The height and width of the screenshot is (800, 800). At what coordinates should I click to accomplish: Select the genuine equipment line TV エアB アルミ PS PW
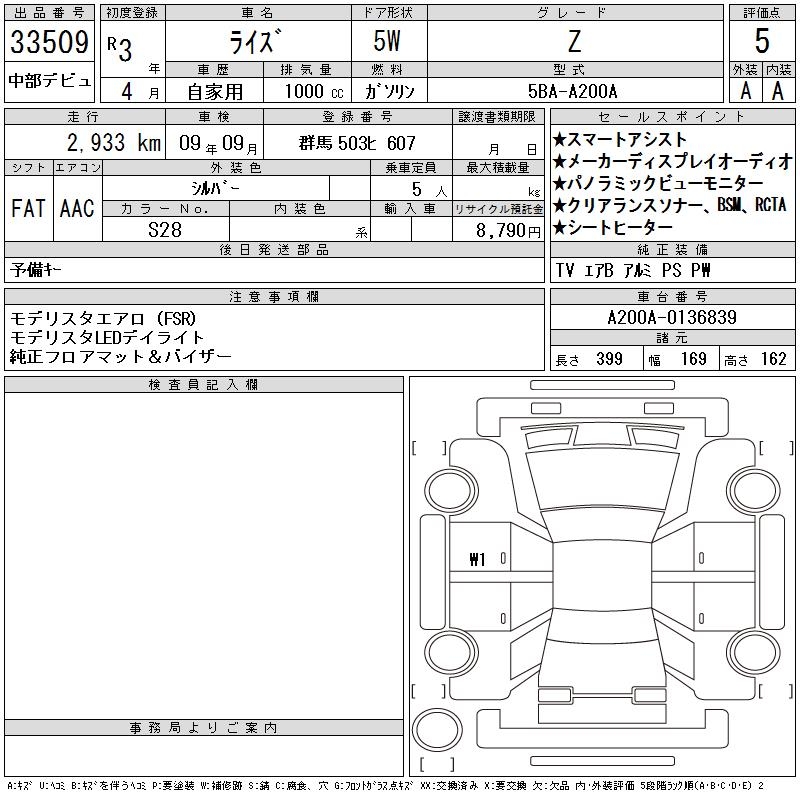click(x=633, y=270)
